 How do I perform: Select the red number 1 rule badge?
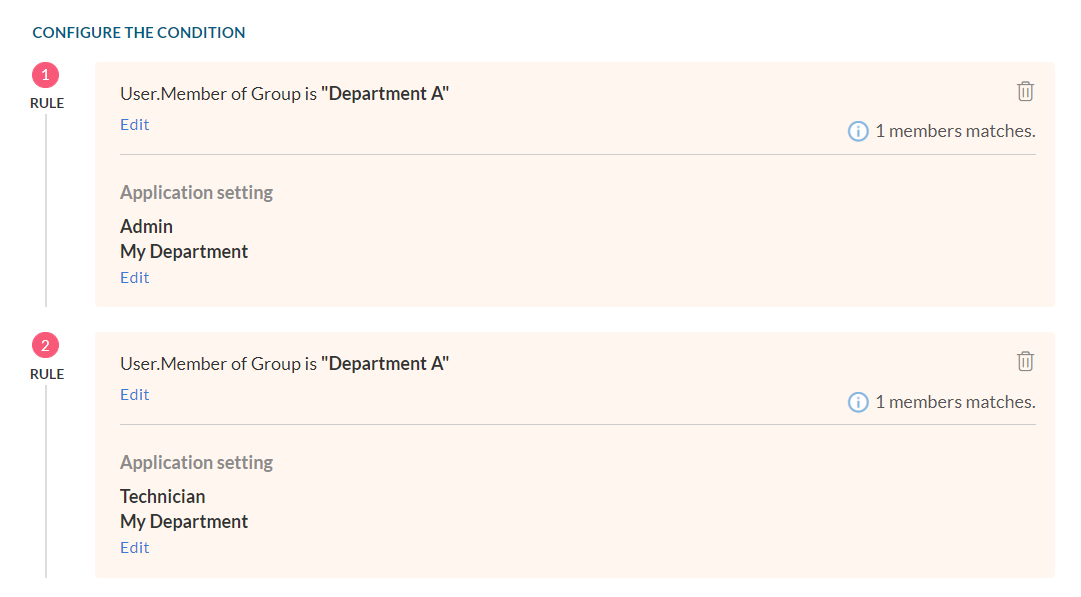(46, 74)
